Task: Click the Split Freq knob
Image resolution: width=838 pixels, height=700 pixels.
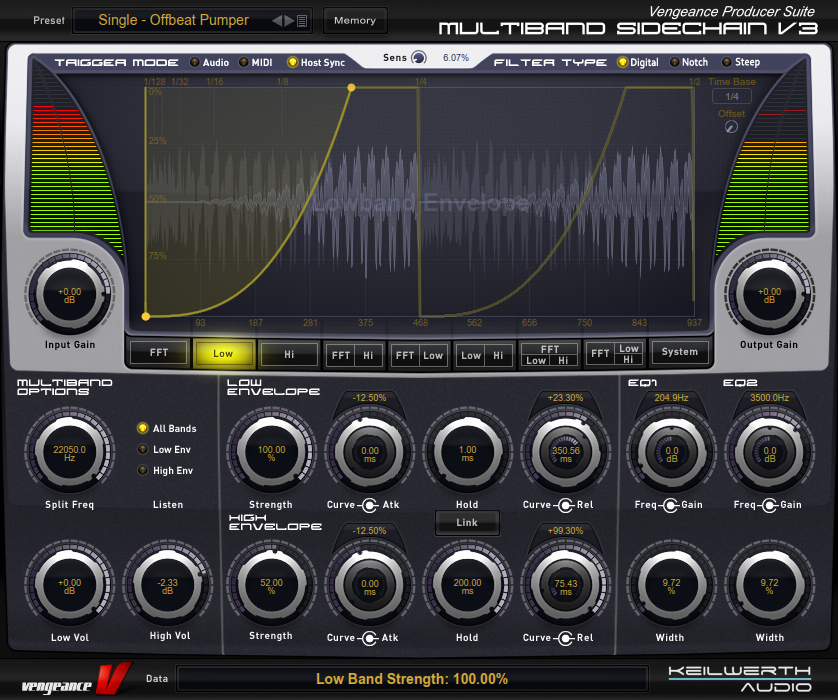Action: 70,453
